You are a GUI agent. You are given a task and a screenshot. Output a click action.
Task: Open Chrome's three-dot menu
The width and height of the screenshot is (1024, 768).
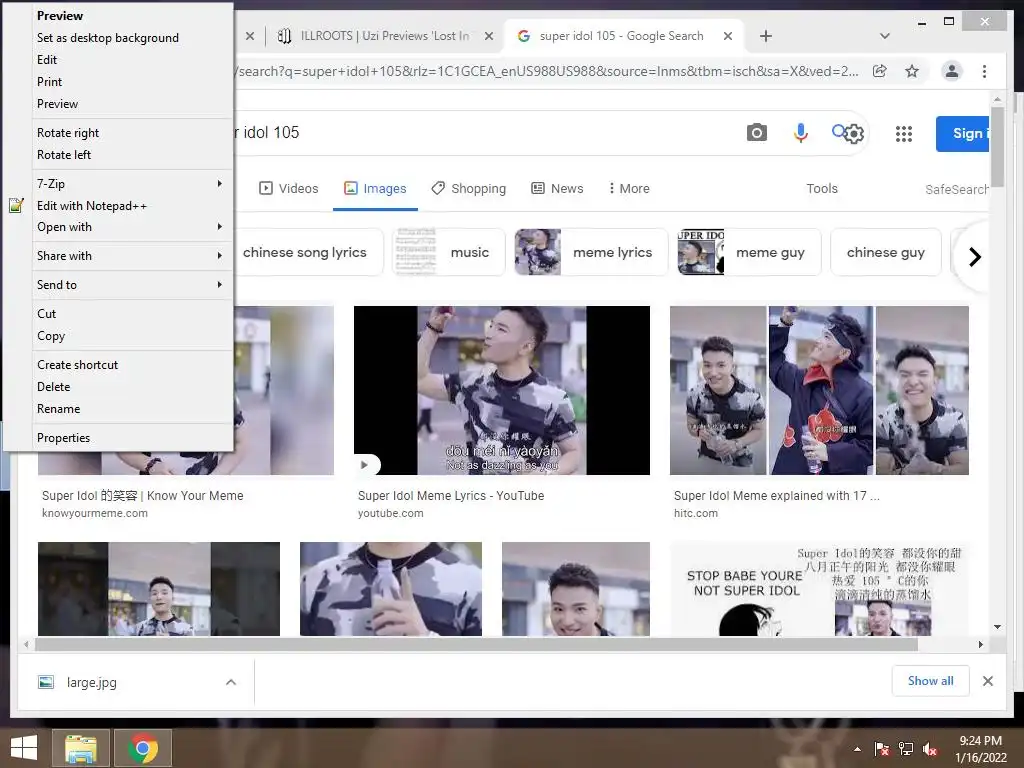pos(984,71)
